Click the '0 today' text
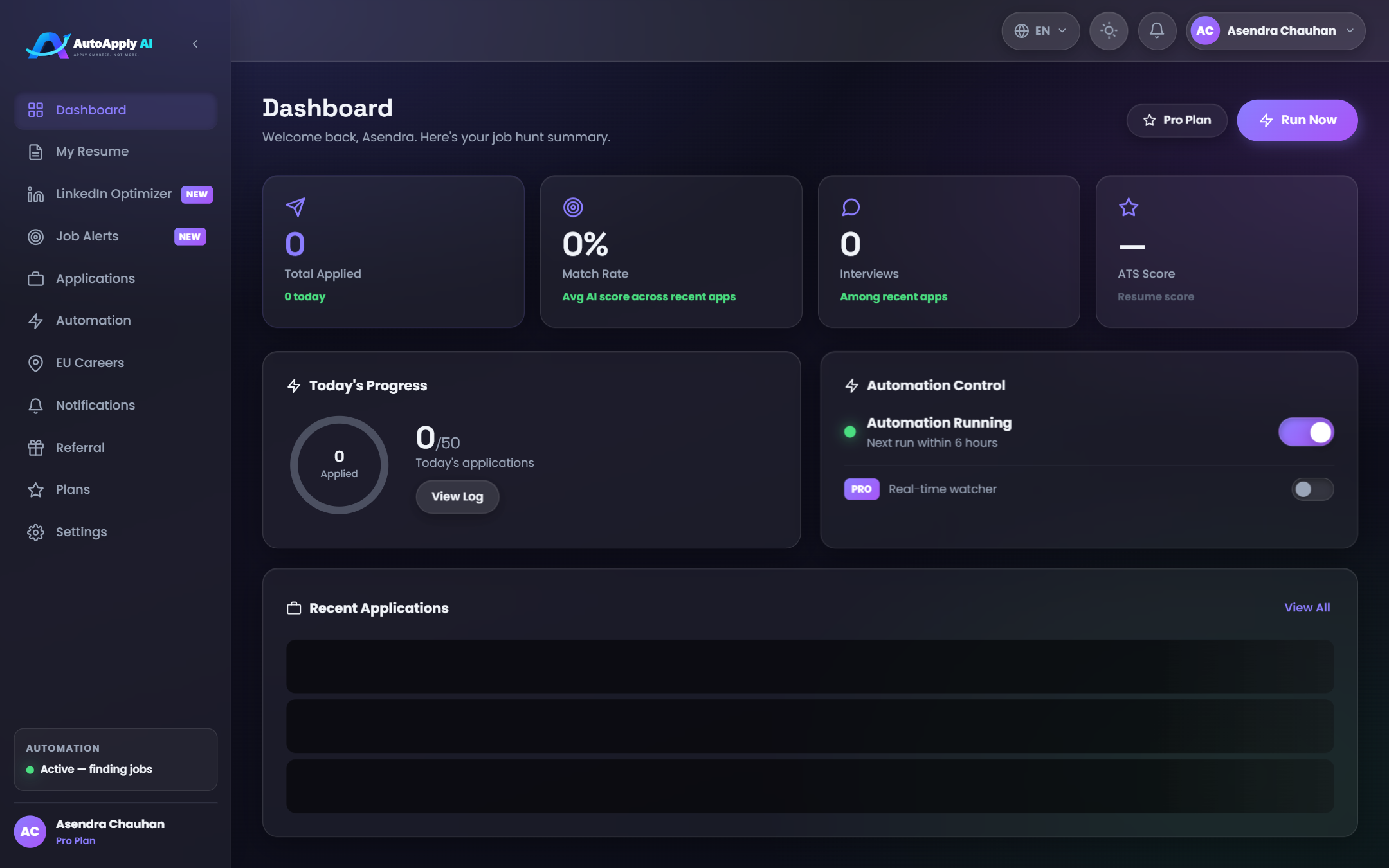Viewport: 1389px width, 868px height. click(305, 296)
